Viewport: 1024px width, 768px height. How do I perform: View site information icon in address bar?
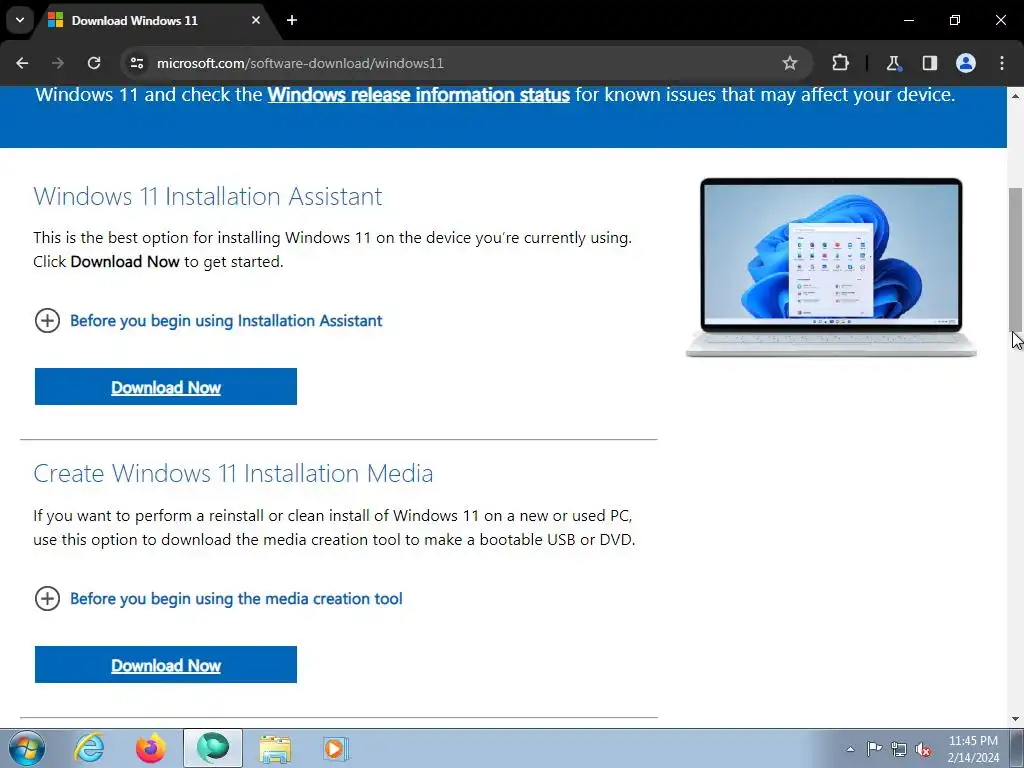point(136,63)
